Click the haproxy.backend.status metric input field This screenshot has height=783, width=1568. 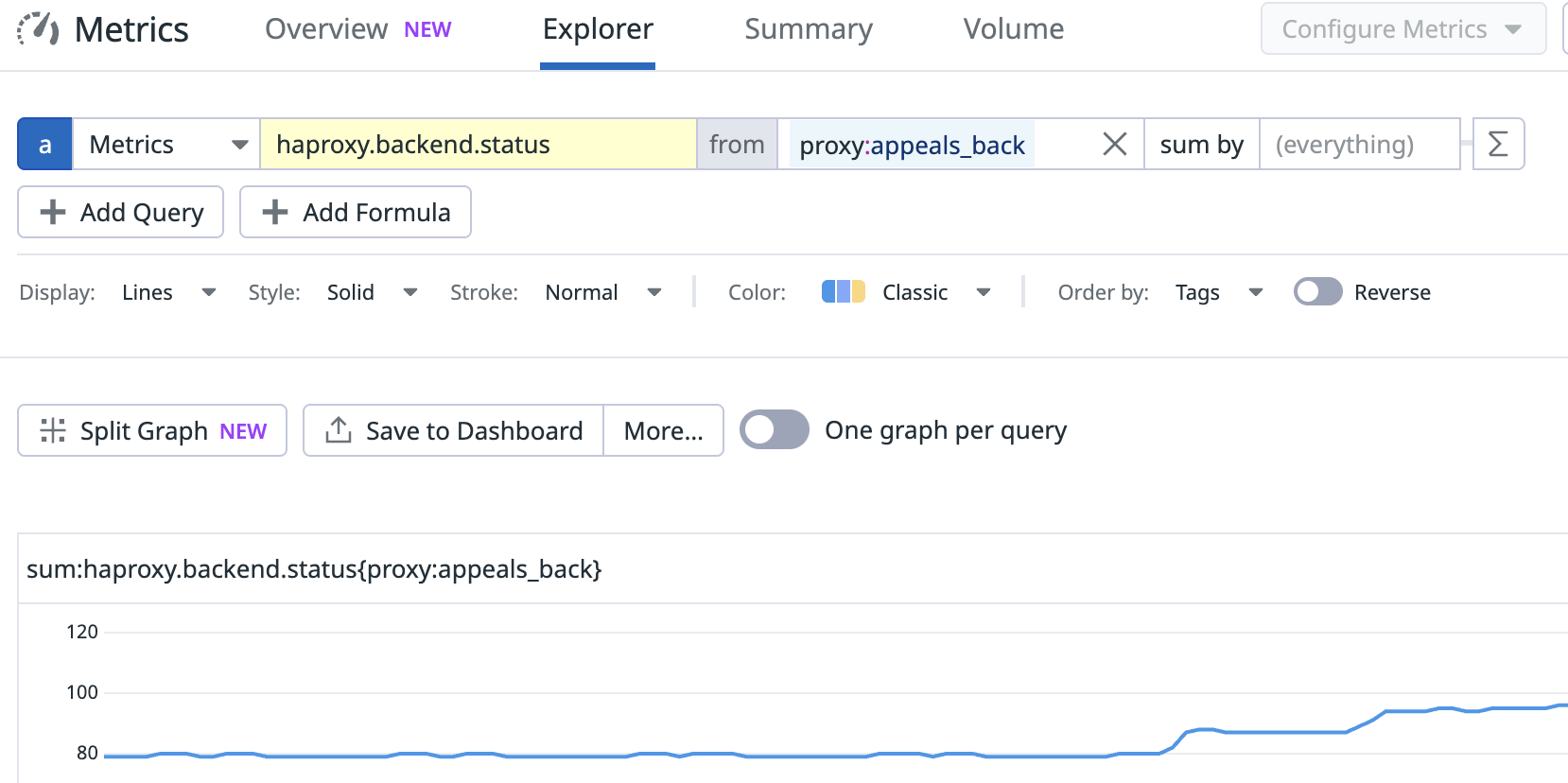478,145
